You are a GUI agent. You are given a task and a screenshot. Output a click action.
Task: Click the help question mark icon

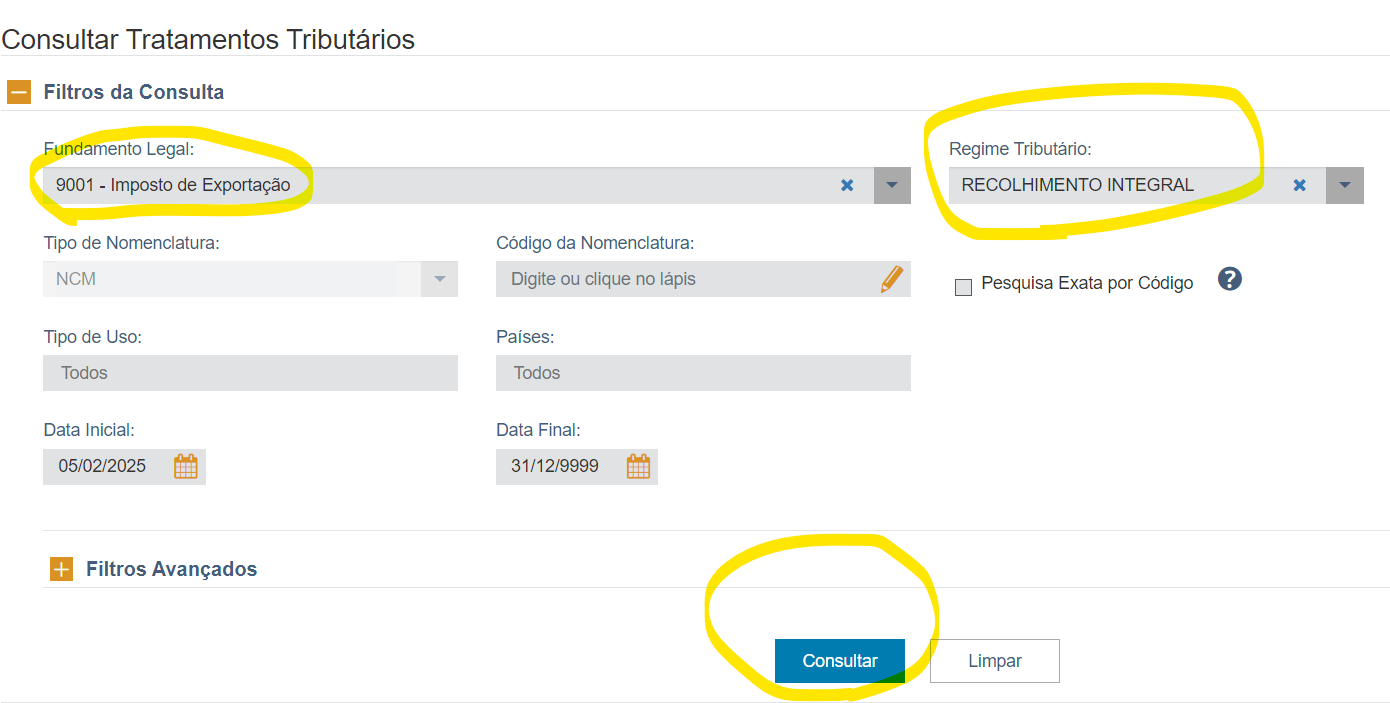pos(1229,279)
